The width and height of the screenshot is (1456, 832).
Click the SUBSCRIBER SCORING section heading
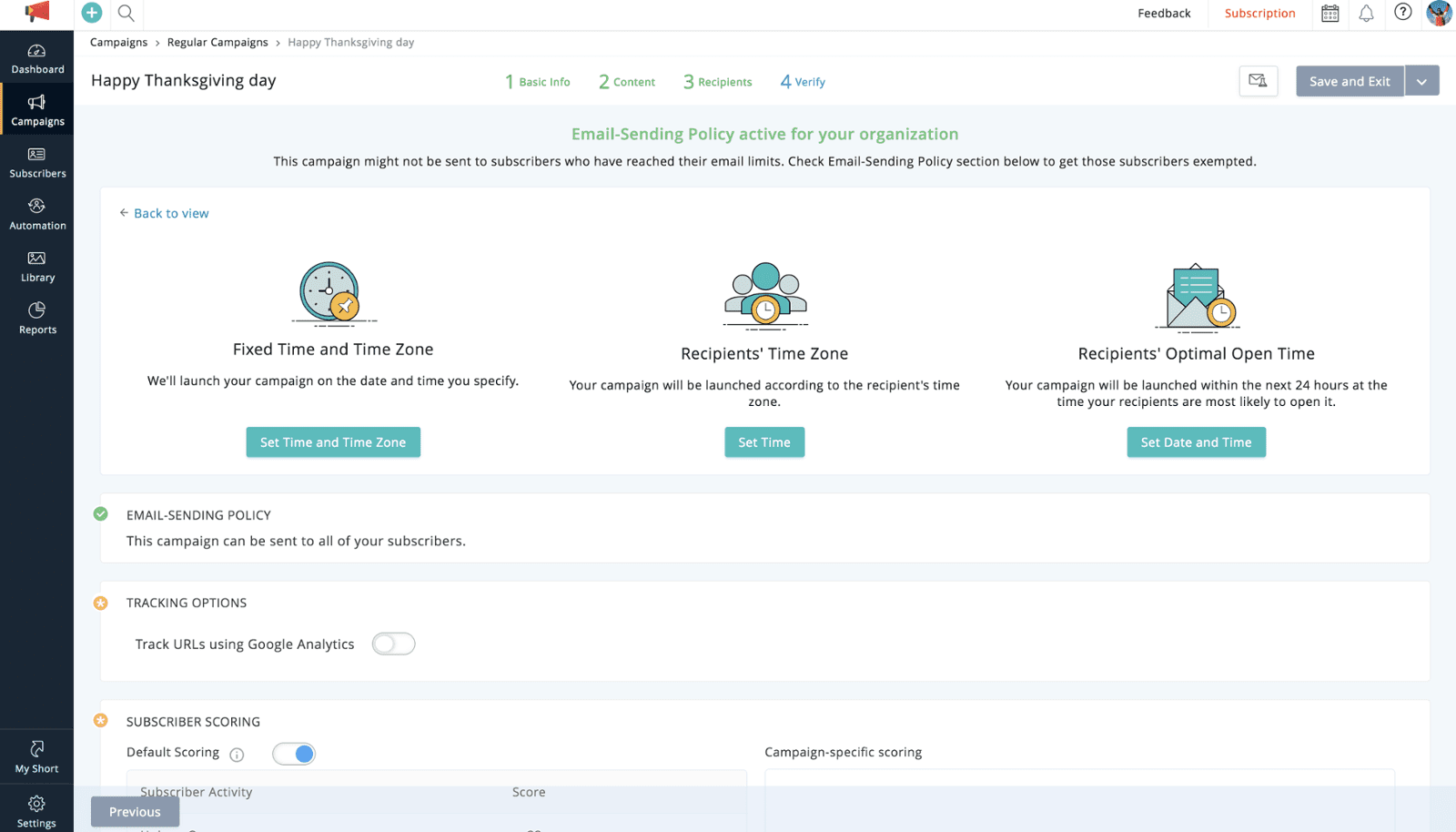pyautogui.click(x=193, y=722)
